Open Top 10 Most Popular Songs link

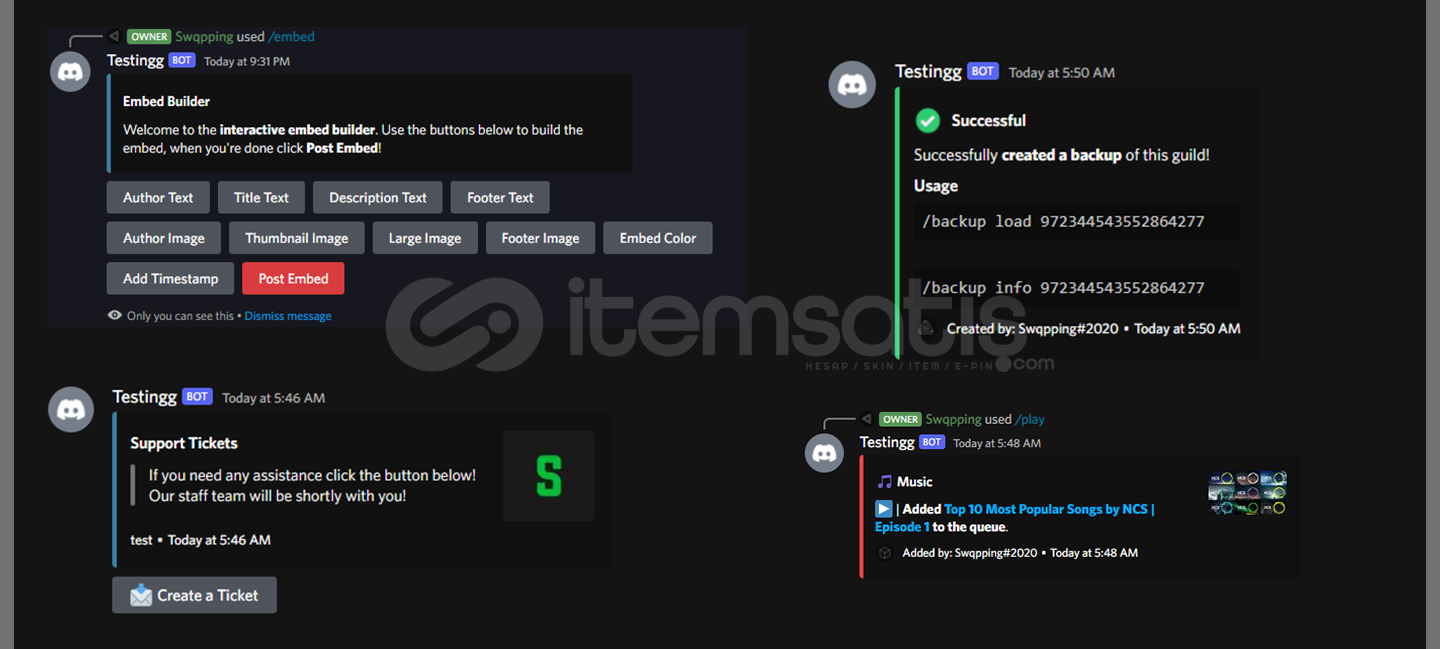tap(1015, 518)
